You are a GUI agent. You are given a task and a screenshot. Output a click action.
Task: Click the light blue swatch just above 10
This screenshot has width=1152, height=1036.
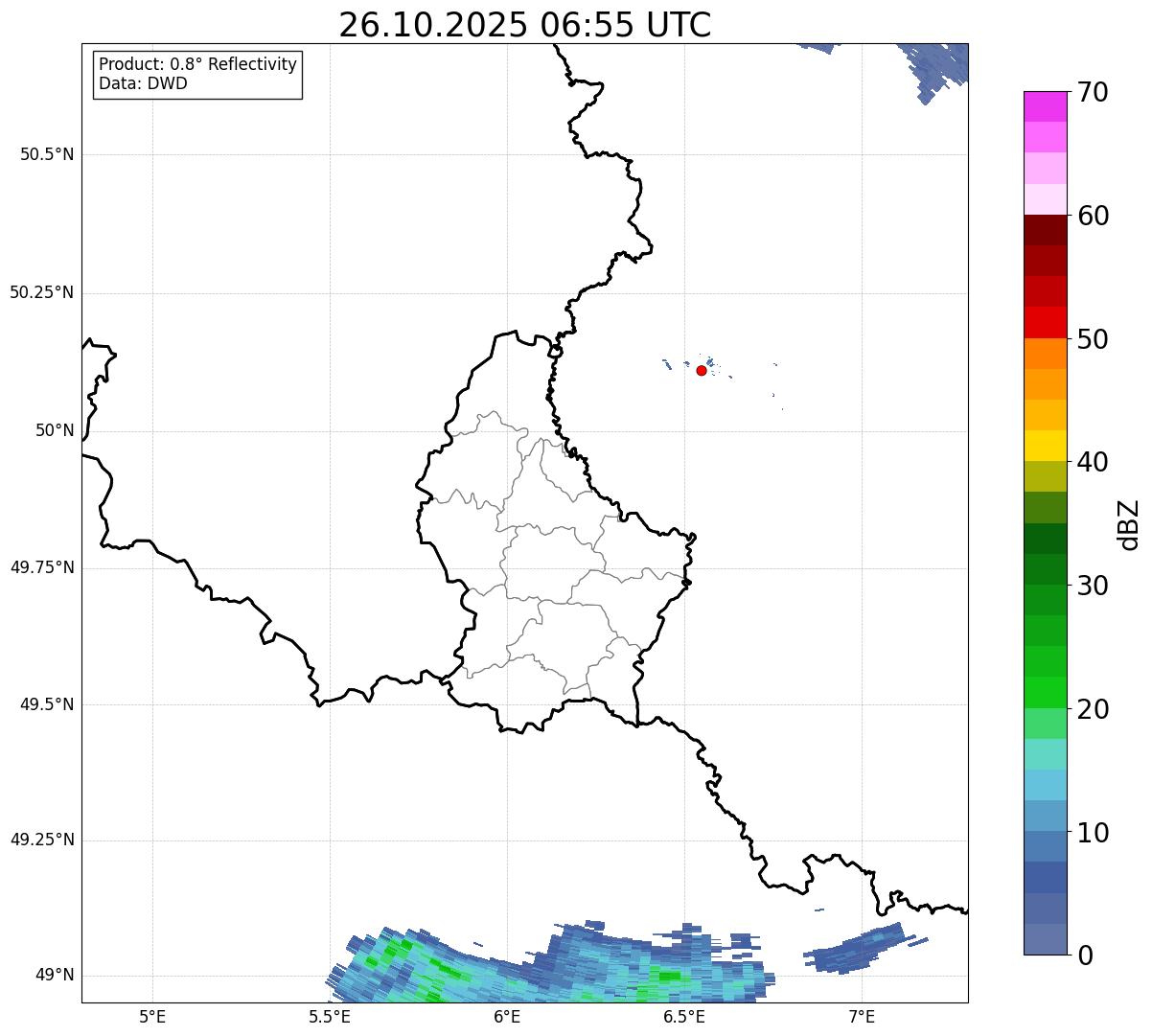[1046, 816]
